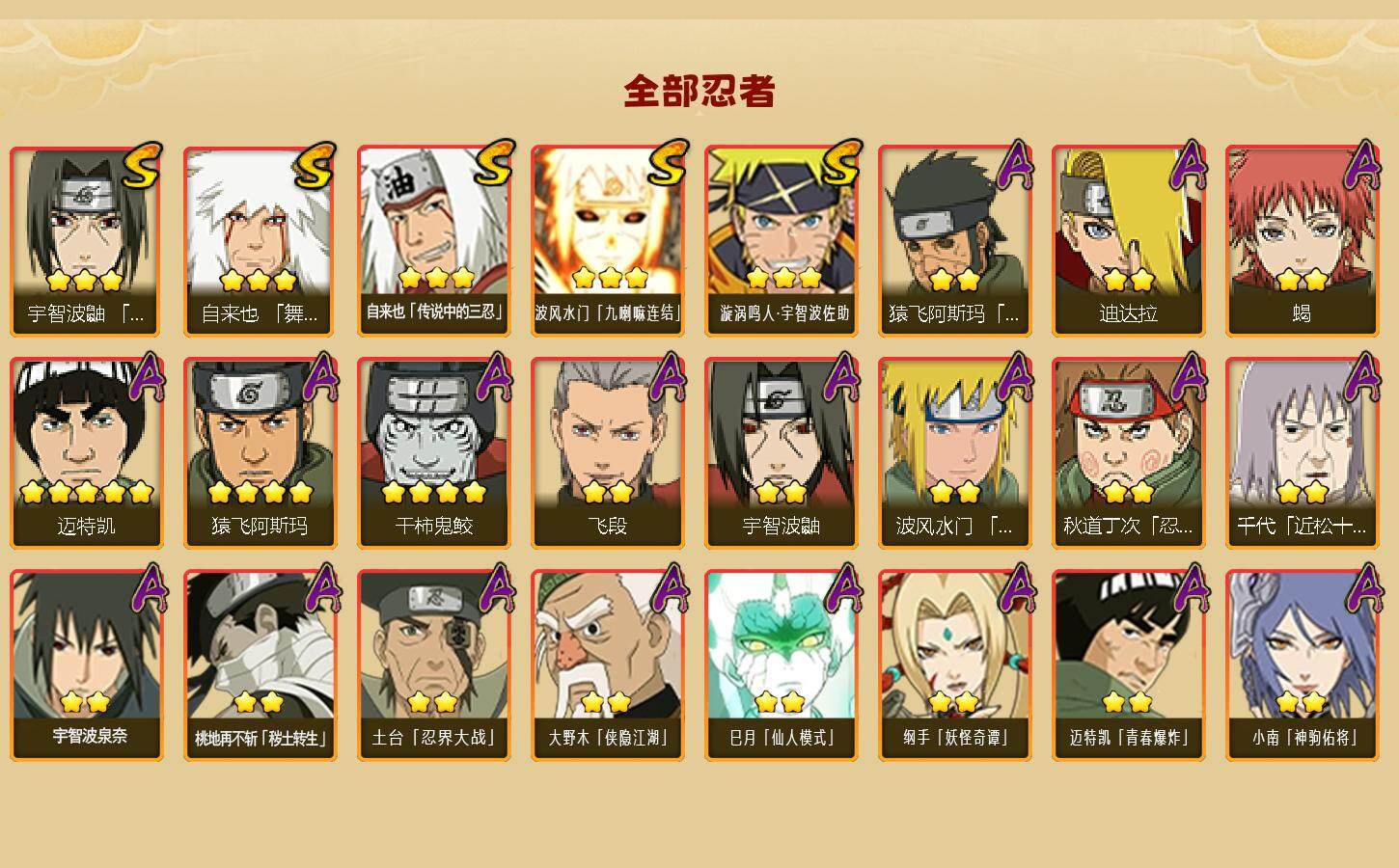Select the 漩涡鸣人·宇智波佐助 name label

click(784, 313)
